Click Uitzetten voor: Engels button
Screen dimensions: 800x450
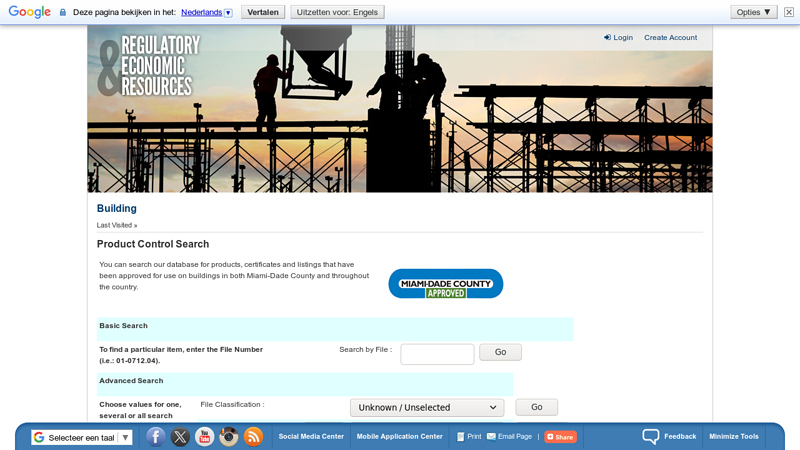point(337,12)
